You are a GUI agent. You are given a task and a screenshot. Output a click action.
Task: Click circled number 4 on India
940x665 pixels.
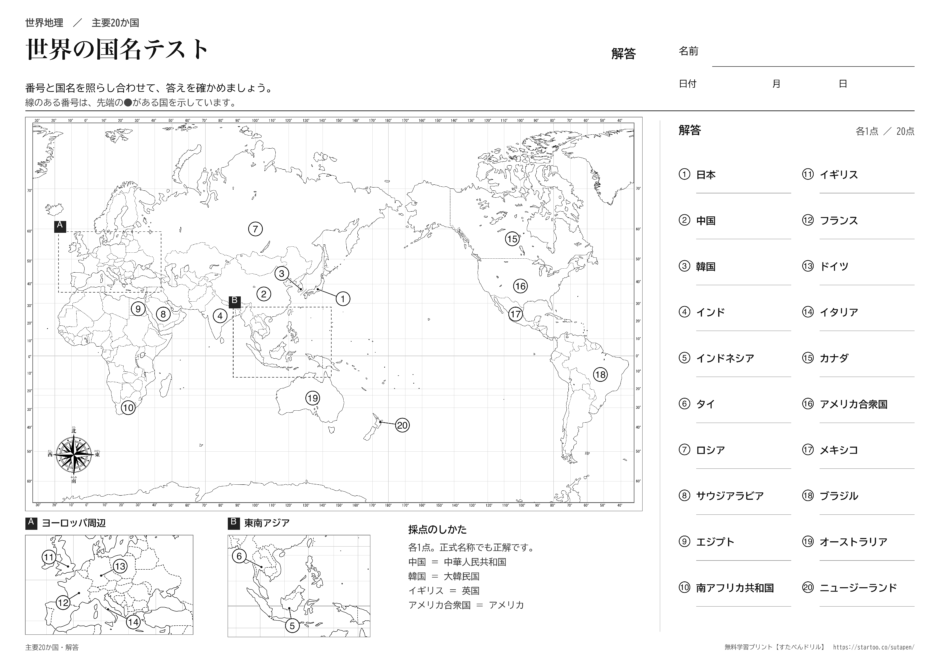[220, 316]
